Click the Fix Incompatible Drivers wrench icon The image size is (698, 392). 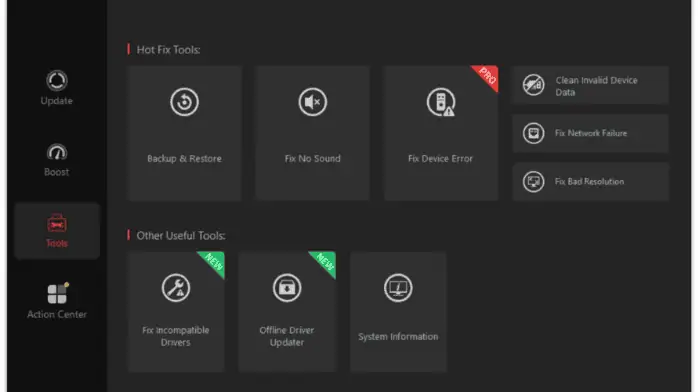pos(176,288)
